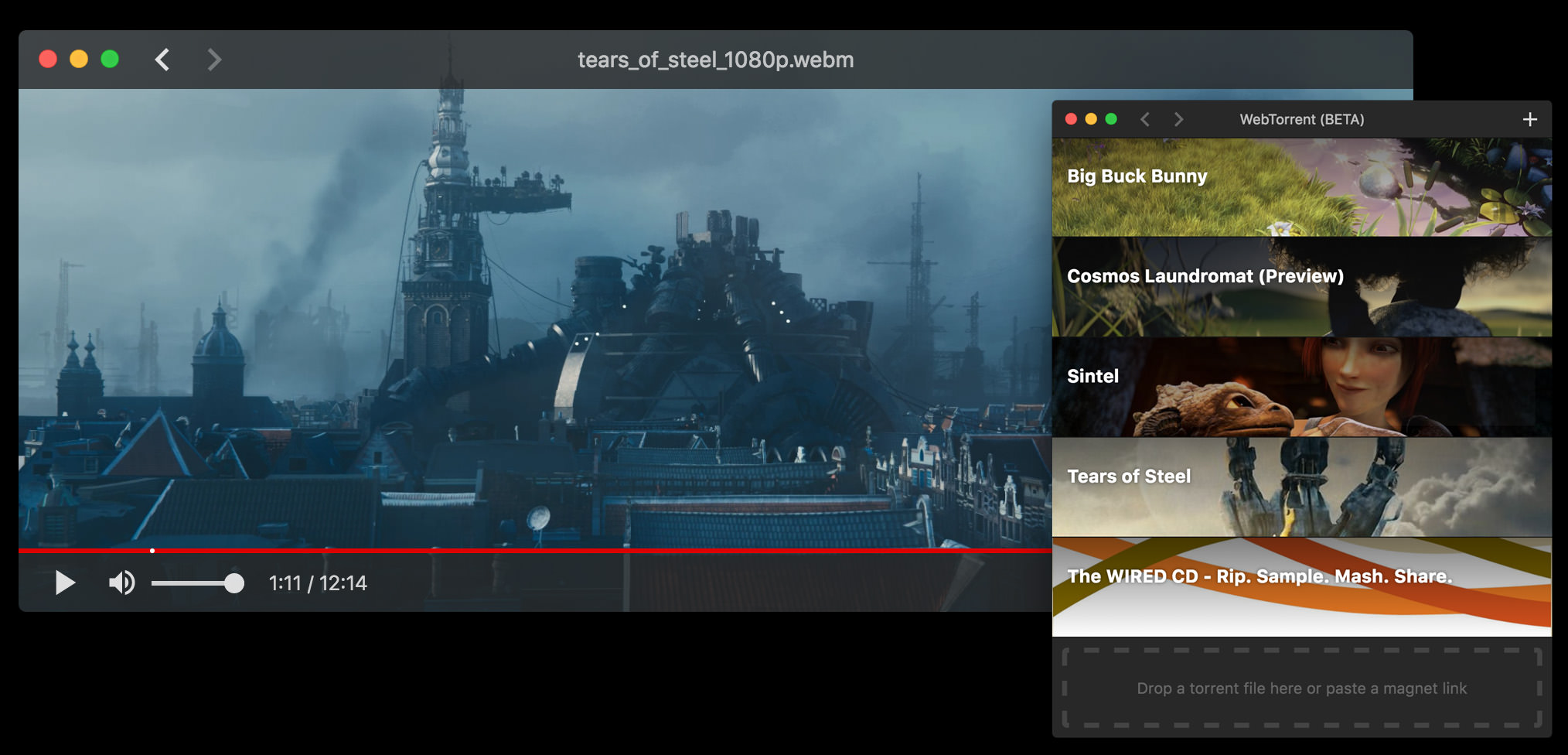The width and height of the screenshot is (1568, 755).
Task: Select Tears of Steel in torrent list
Action: click(1300, 487)
